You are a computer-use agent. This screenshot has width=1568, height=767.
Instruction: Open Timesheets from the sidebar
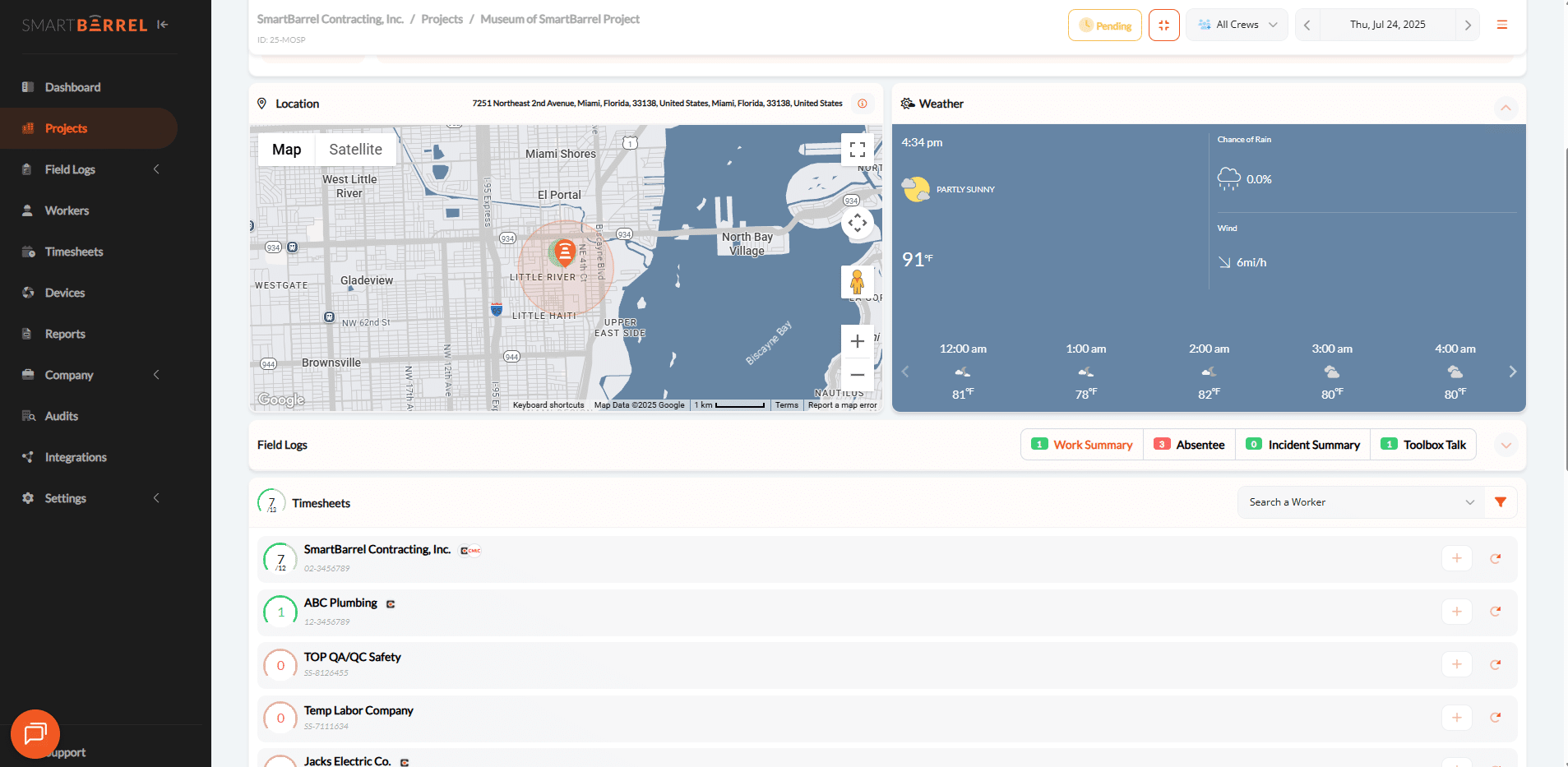[x=89, y=252]
